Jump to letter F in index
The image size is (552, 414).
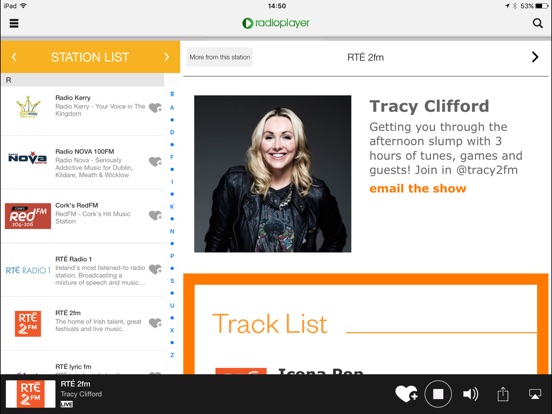pos(172,157)
